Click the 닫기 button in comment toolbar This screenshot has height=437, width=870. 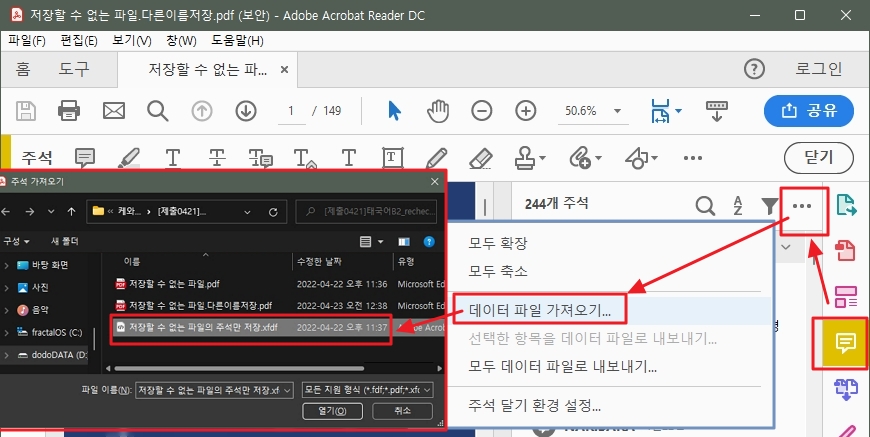tap(818, 157)
